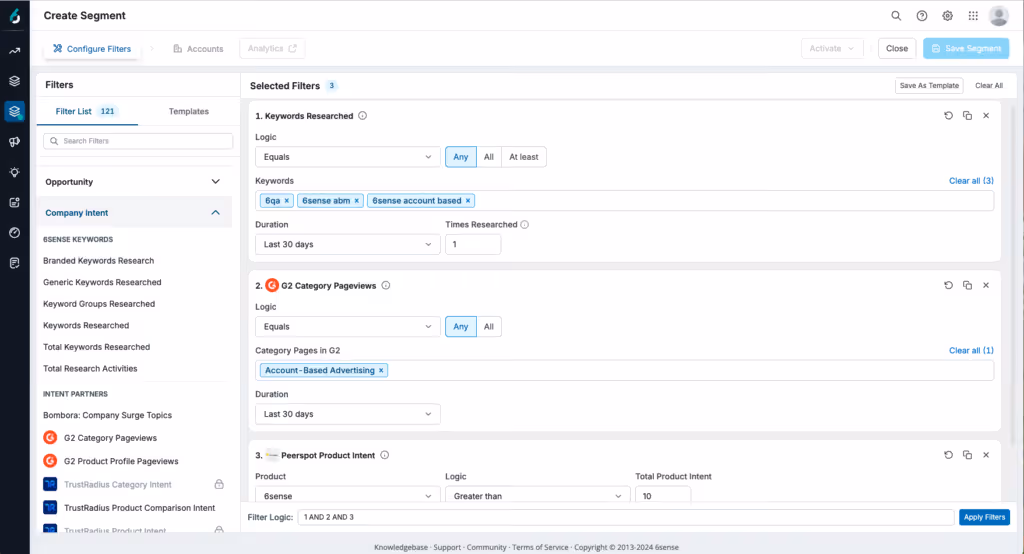Open the contact card sidebar icon
Screen dimensions: 1024x554
click(14, 203)
